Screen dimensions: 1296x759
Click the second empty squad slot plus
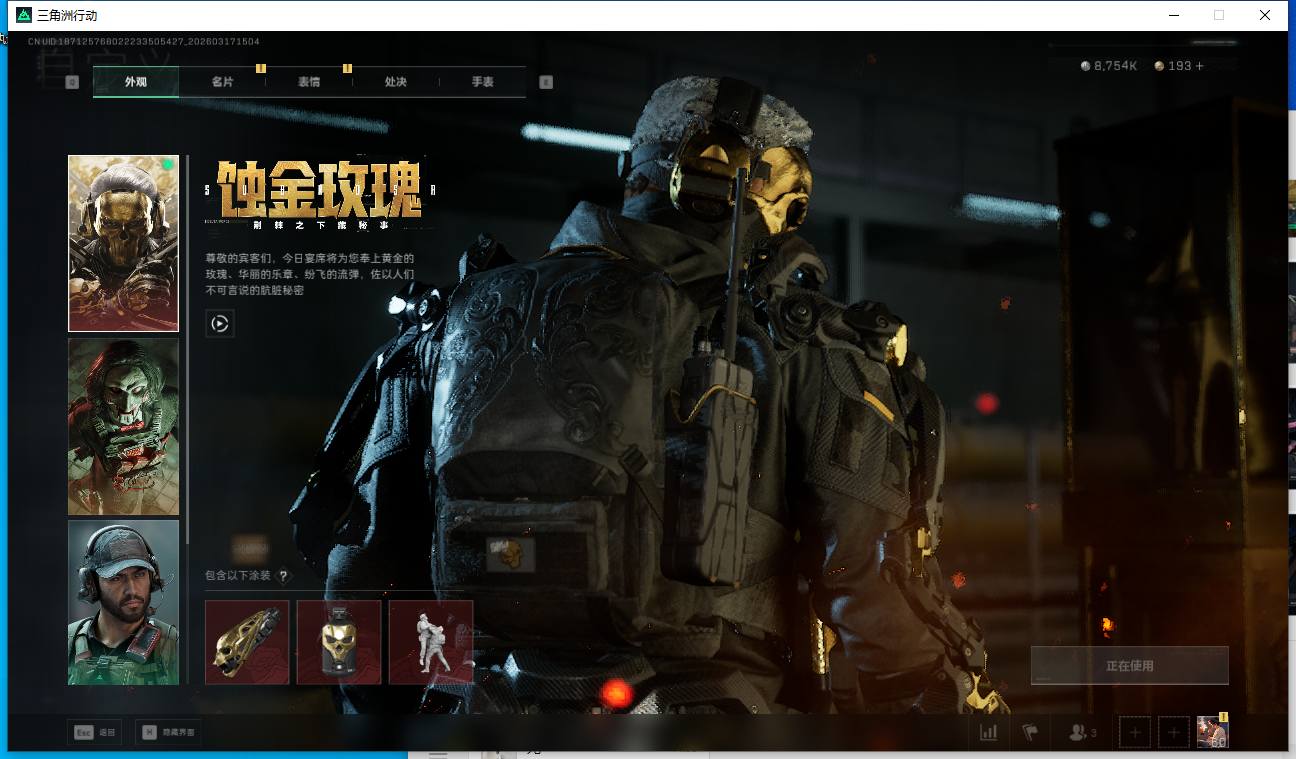(x=1174, y=733)
